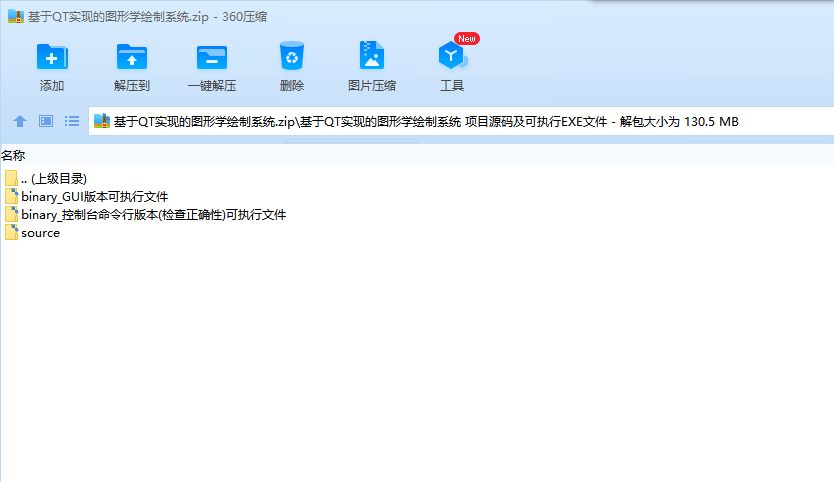Go up one level with arrow icon
Screen dimensions: 834x482
[x=20, y=121]
